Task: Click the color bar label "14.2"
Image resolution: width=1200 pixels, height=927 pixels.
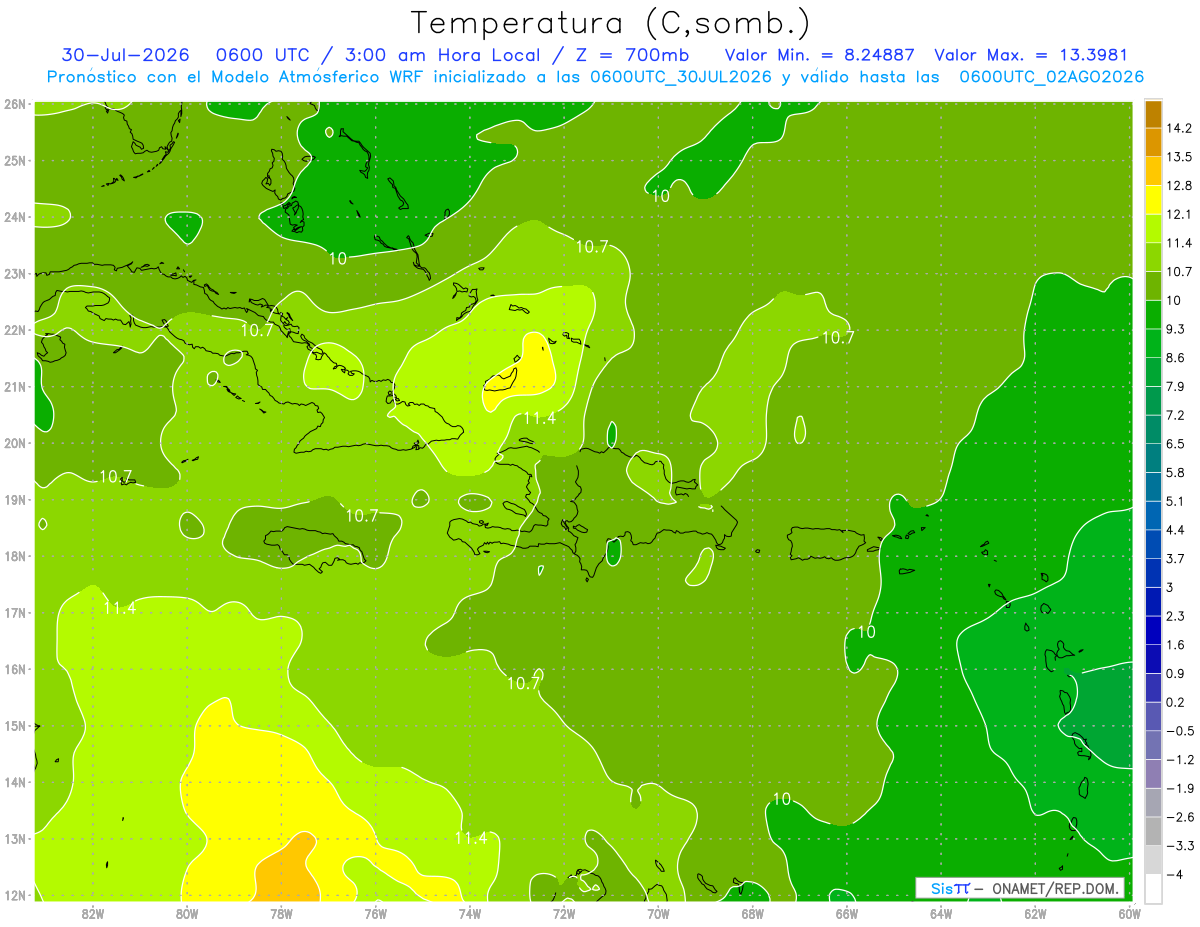Action: pos(1179,128)
